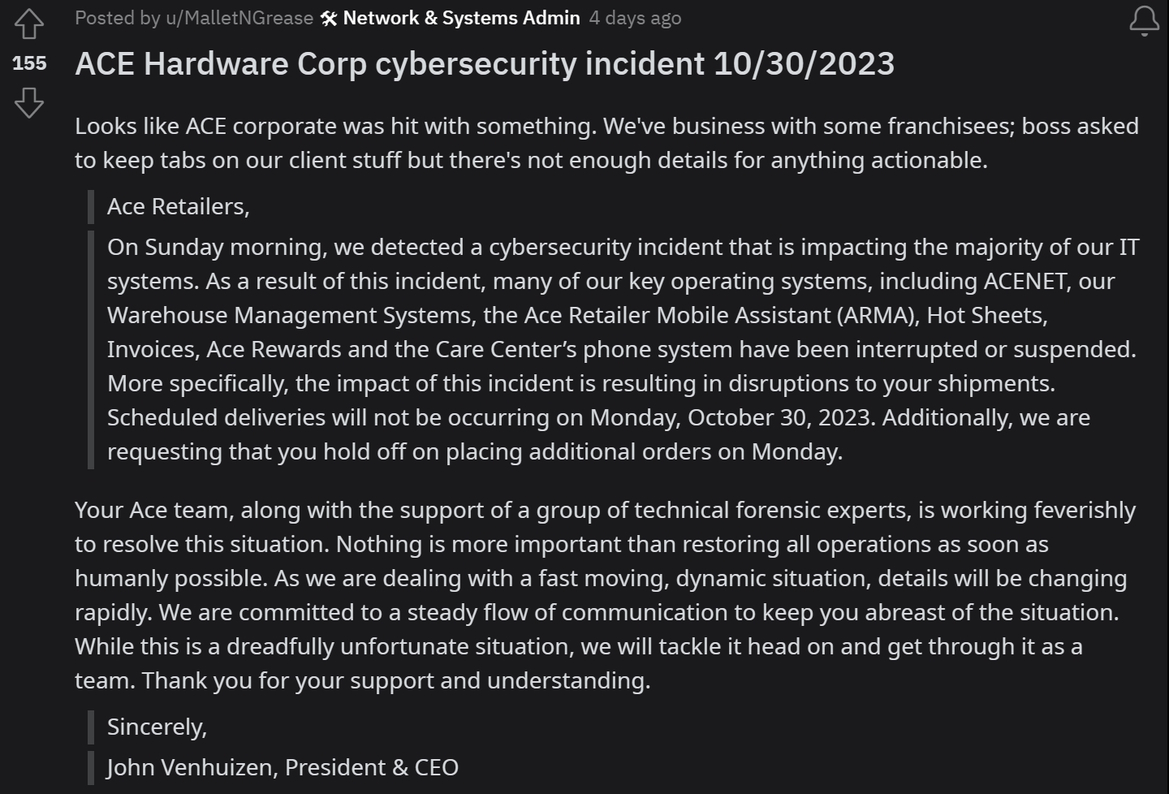The width and height of the screenshot is (1169, 794).
Task: Click the quote bar beside 'Sincerely,'
Action: (x=90, y=727)
